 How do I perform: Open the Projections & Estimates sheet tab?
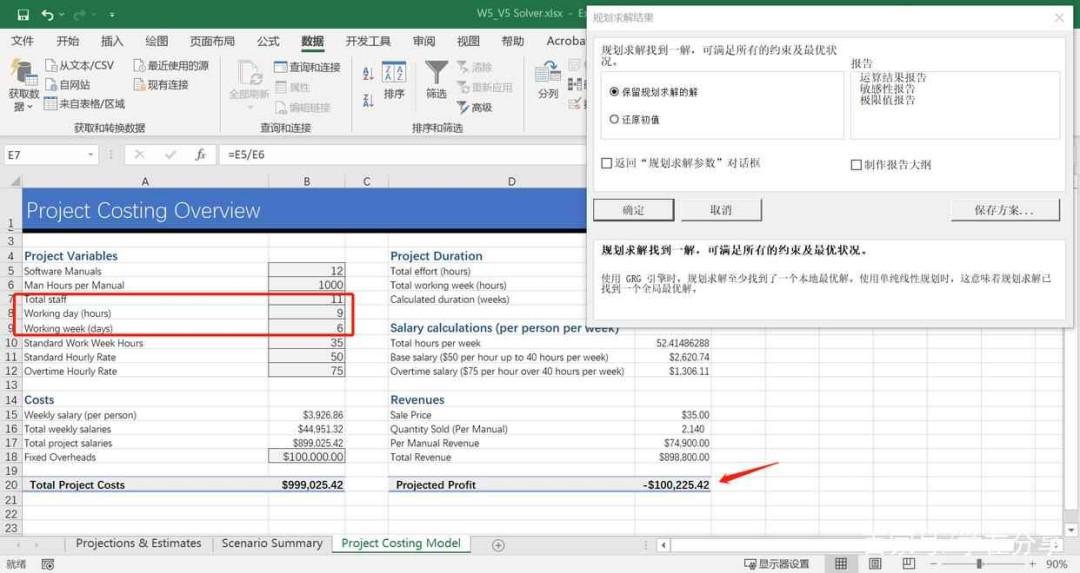[138, 543]
